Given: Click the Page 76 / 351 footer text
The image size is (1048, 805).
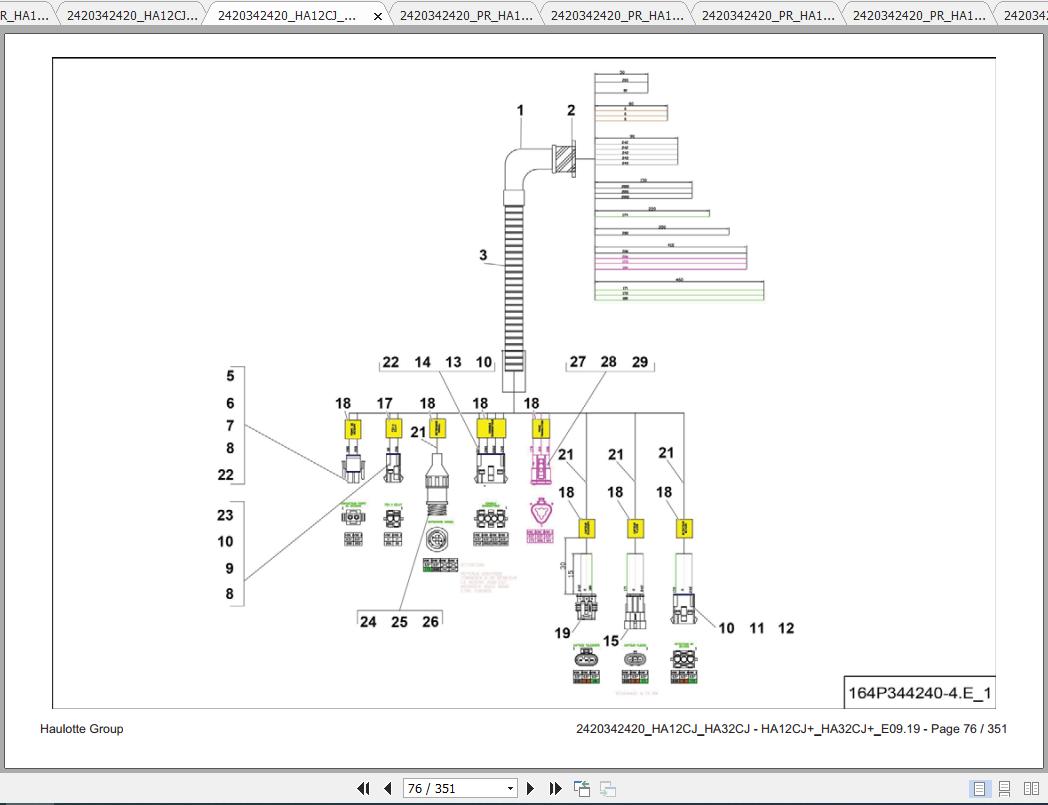Looking at the screenshot, I should point(968,729).
